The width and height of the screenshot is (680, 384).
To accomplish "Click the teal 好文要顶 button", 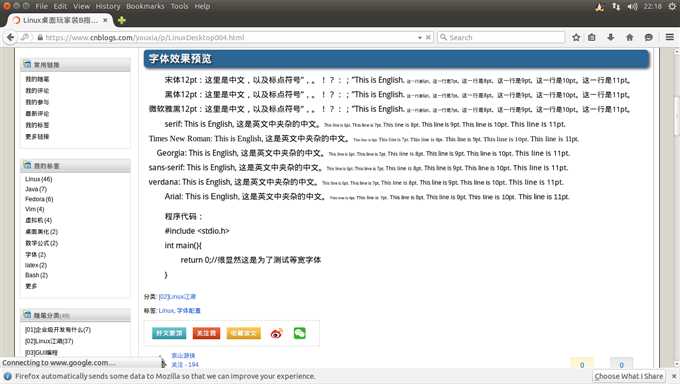I will (x=169, y=333).
